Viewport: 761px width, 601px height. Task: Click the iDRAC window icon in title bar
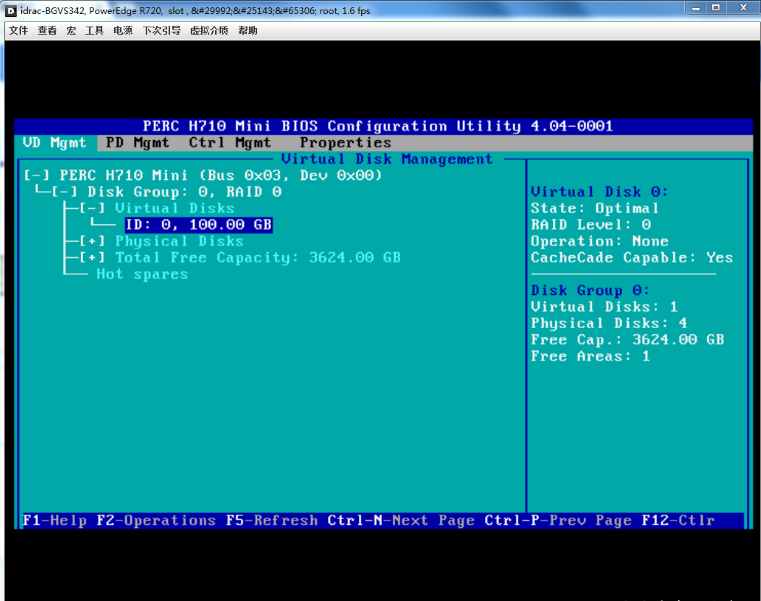coord(11,11)
